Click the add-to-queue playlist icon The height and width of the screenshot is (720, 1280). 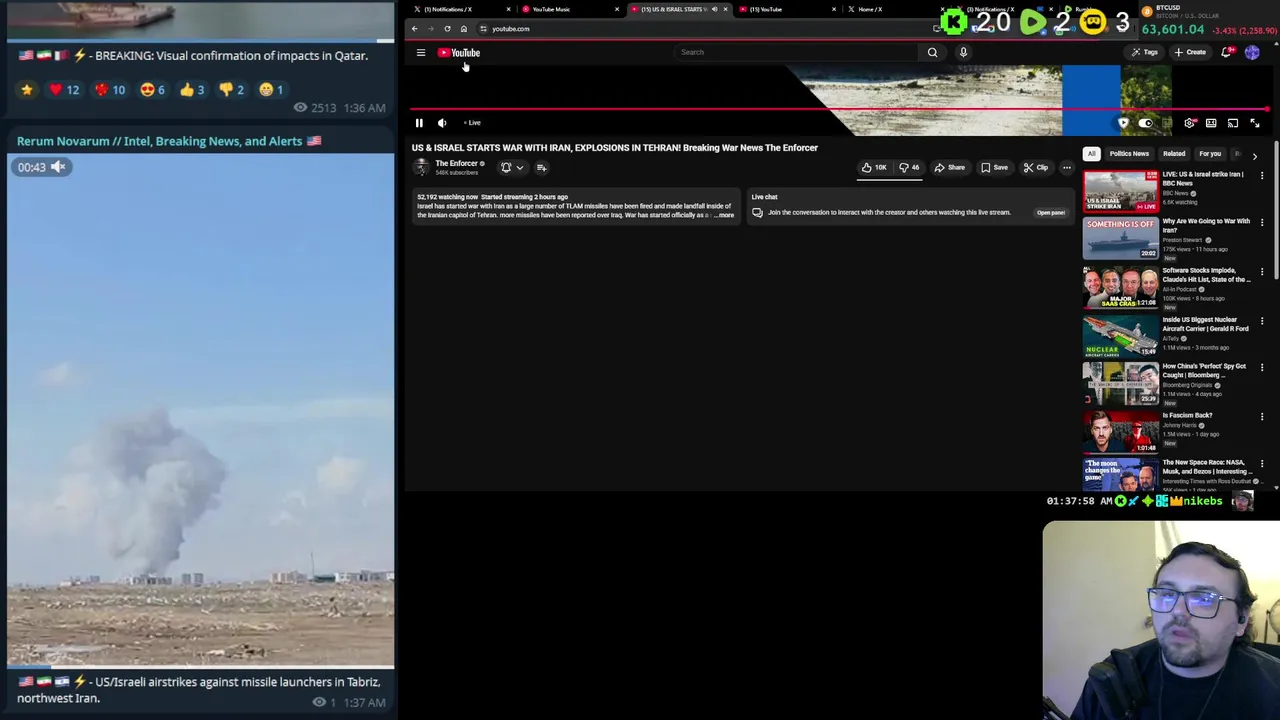542,168
